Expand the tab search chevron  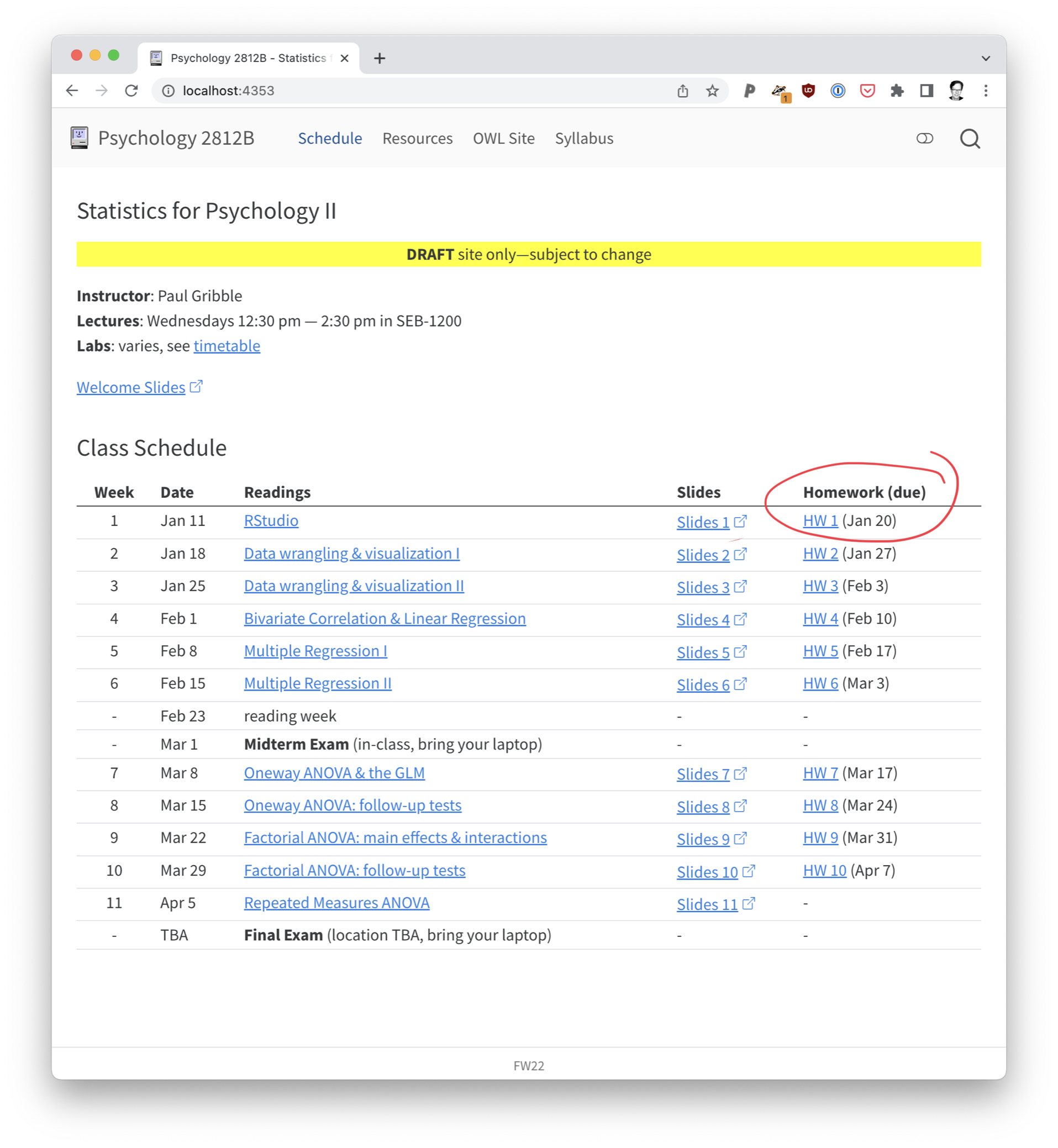click(985, 59)
